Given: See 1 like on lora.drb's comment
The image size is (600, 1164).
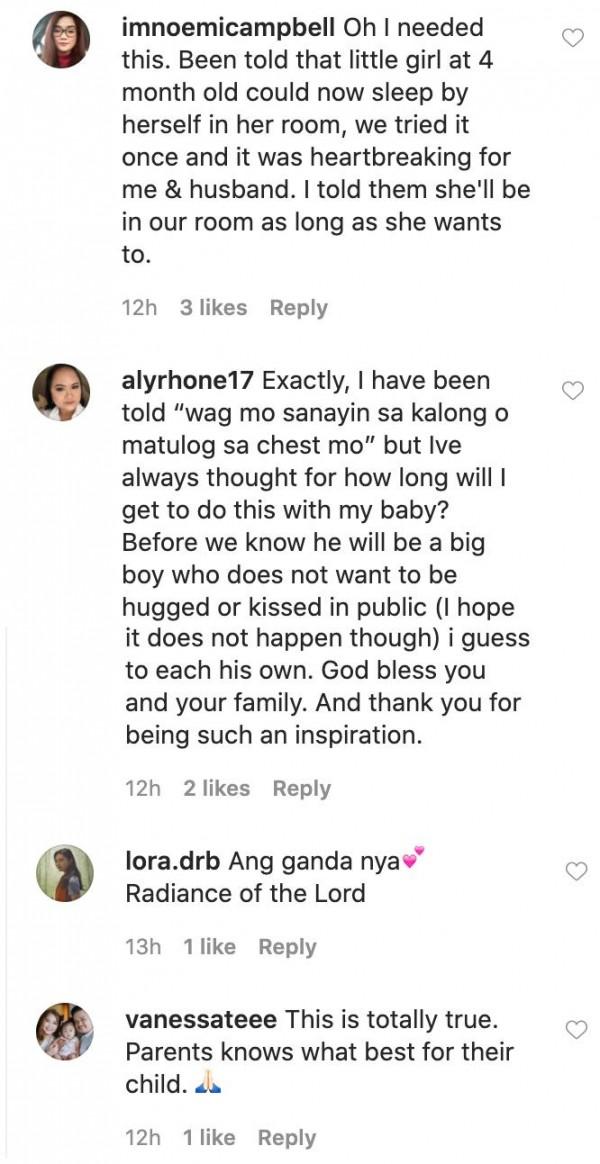Looking at the screenshot, I should click(x=209, y=946).
